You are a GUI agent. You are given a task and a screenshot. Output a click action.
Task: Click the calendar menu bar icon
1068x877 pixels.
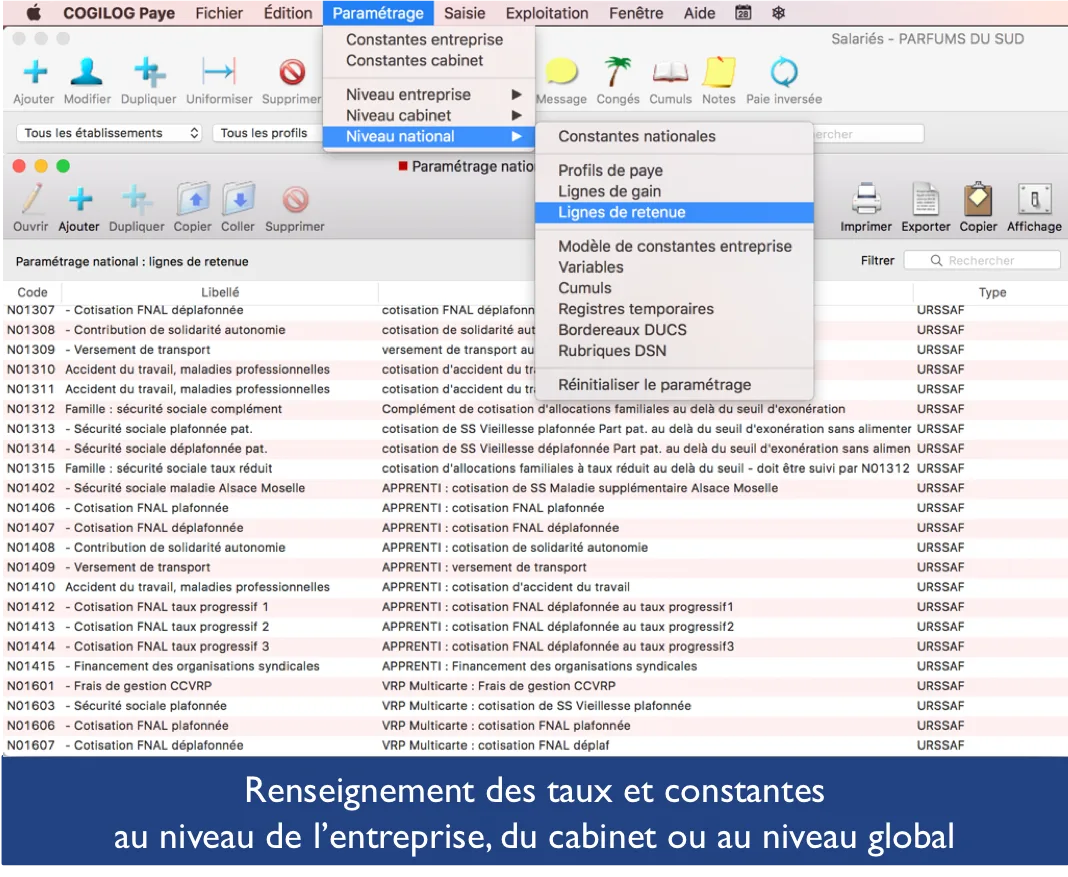743,13
